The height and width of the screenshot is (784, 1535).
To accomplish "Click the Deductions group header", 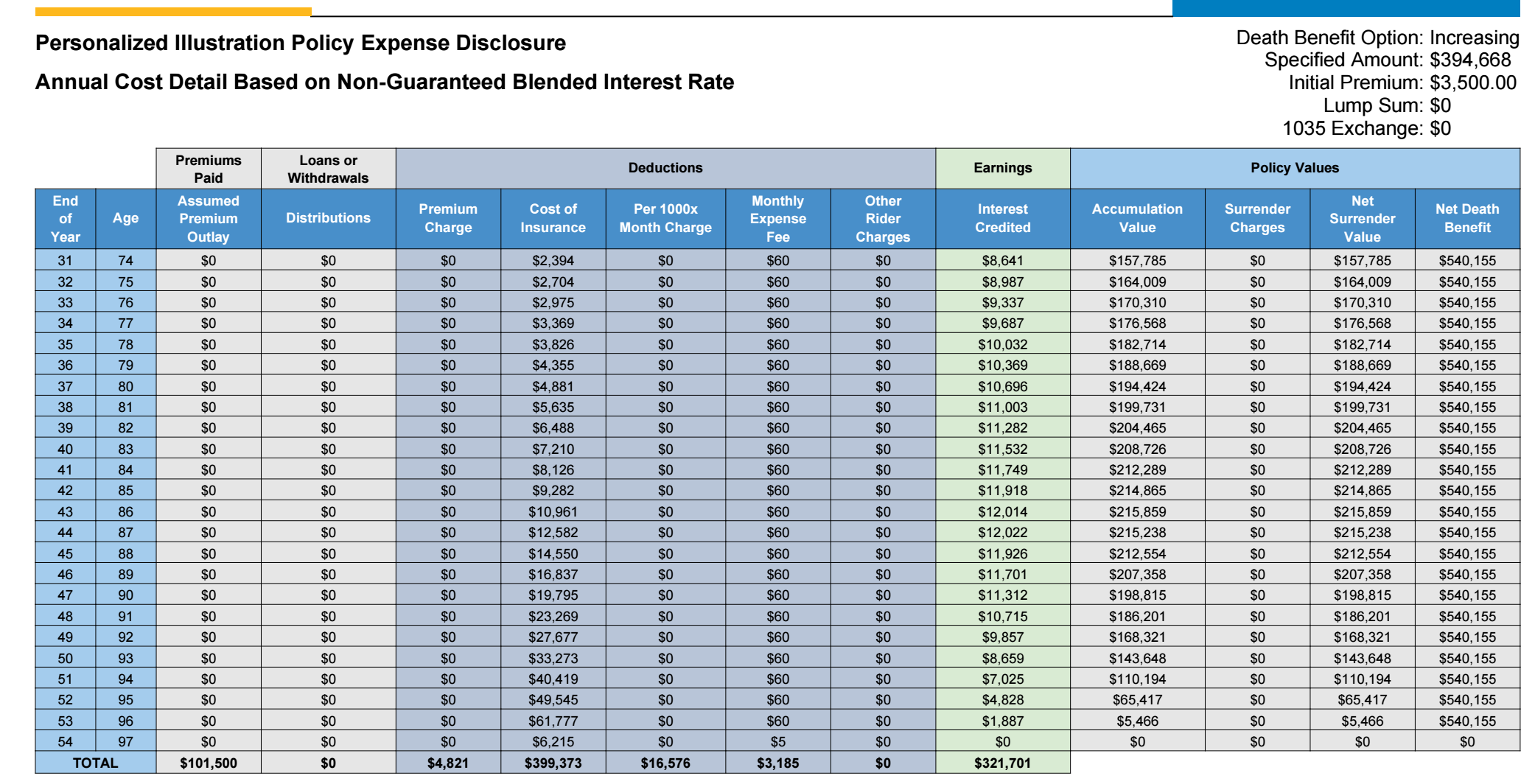I will (665, 168).
